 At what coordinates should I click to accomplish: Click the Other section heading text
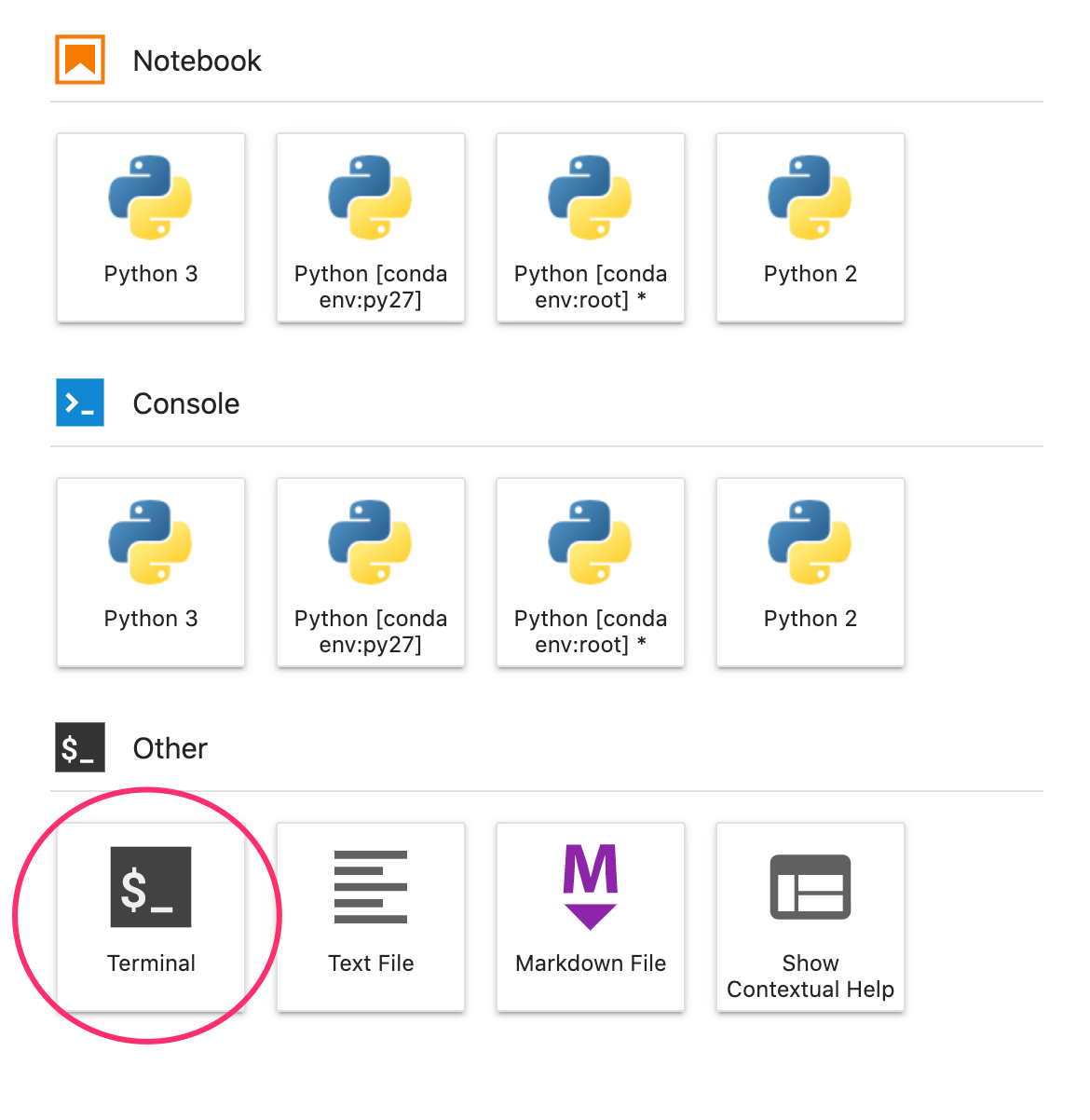click(170, 749)
